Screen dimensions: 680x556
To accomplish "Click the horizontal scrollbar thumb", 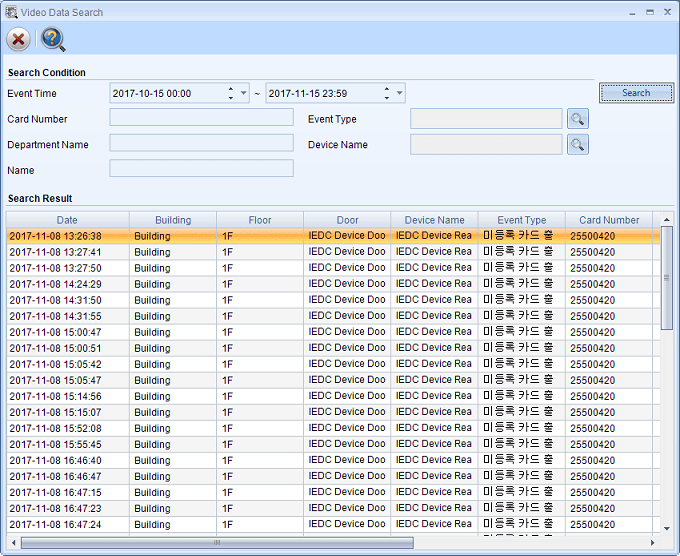I will [217, 543].
